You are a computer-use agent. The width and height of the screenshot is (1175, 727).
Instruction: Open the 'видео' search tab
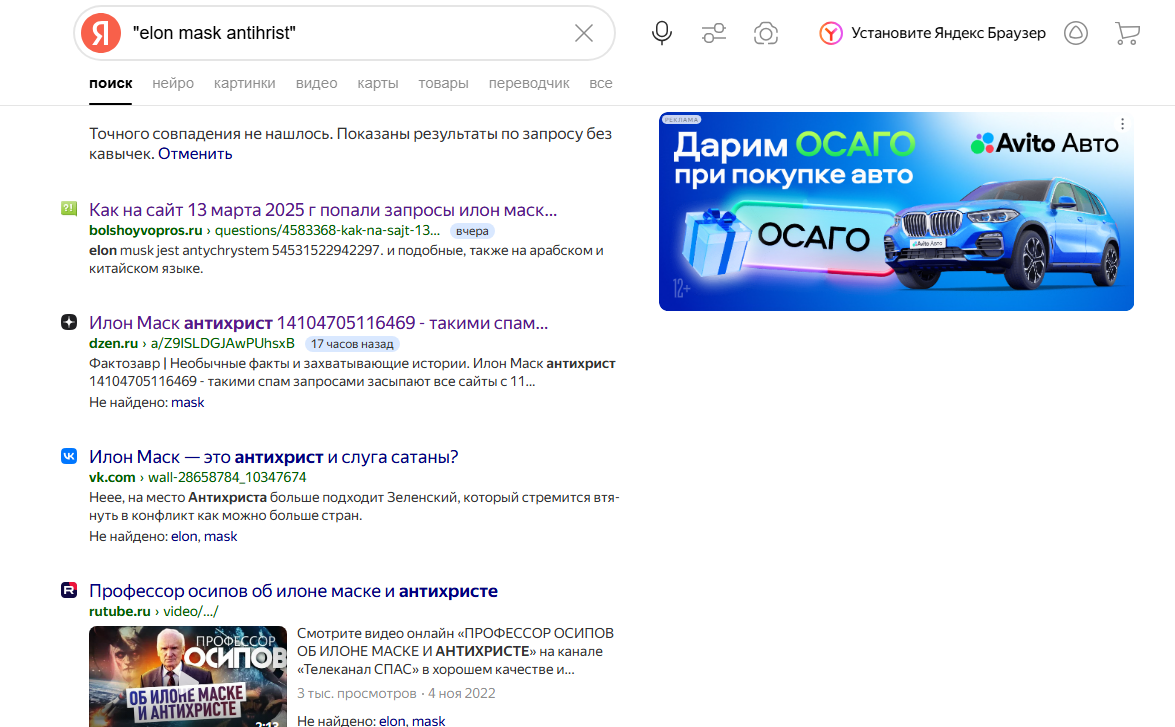[316, 83]
